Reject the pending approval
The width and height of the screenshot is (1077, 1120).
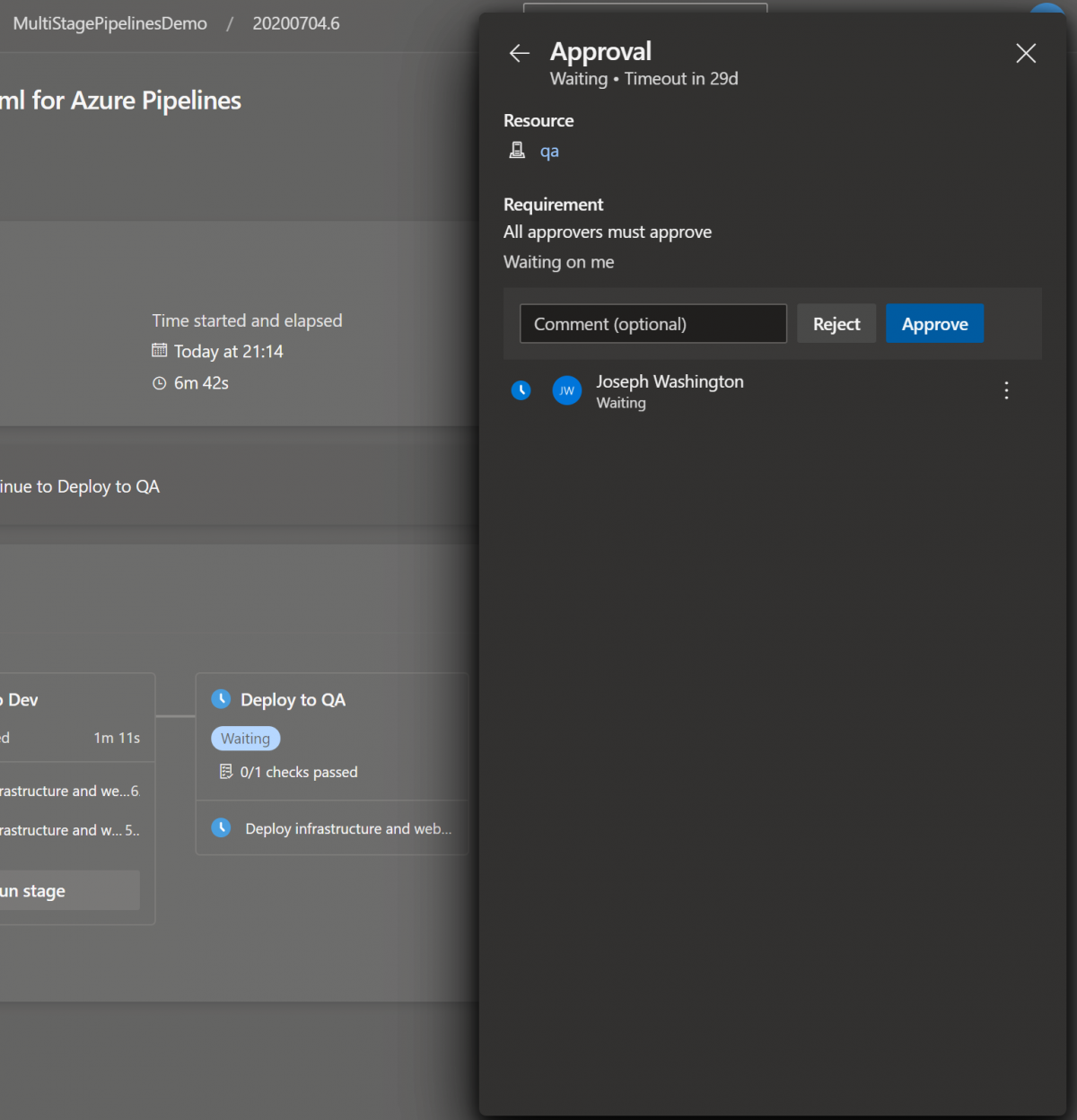pos(836,323)
